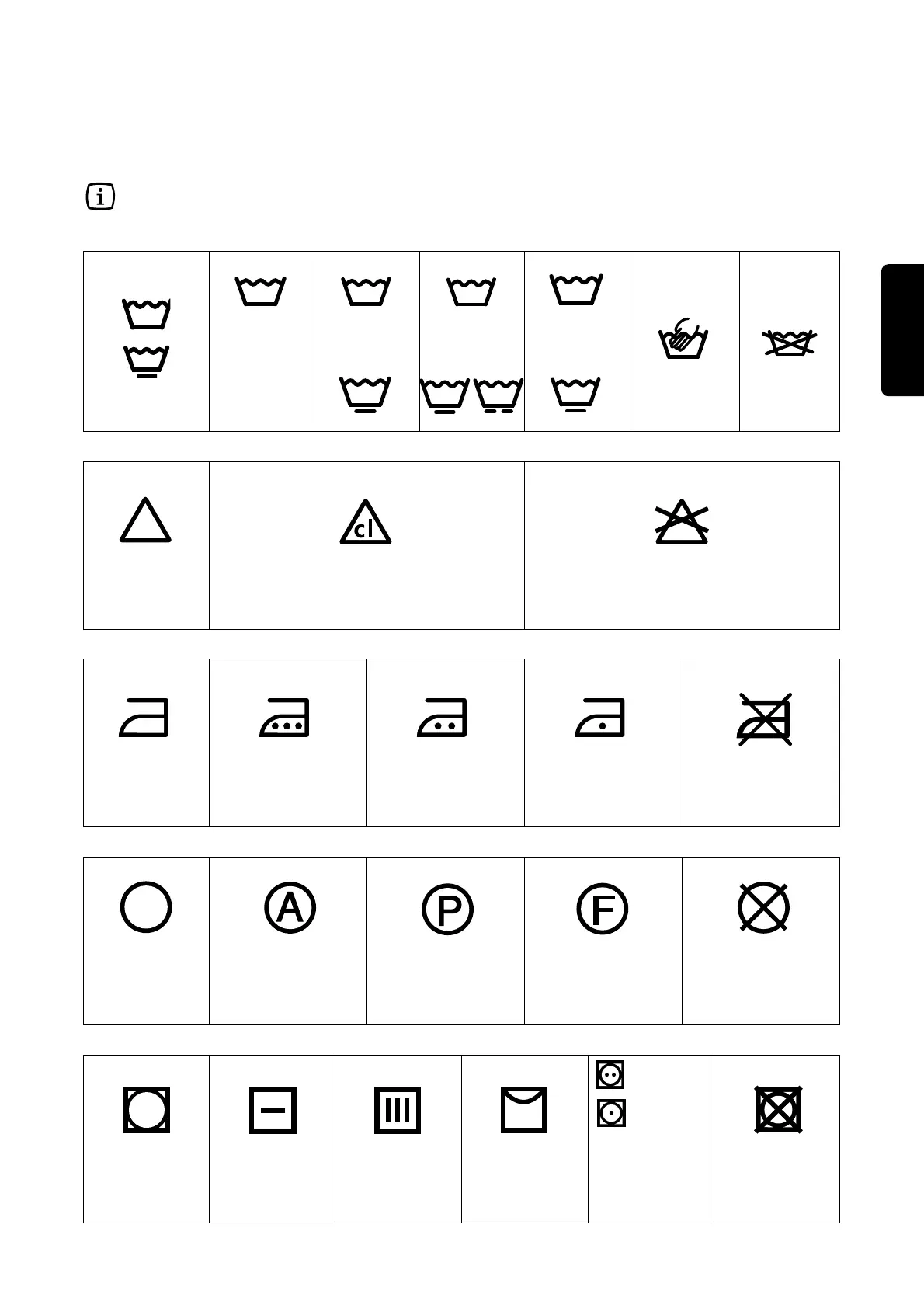Select the line dry envelope-shaped symbol
The image size is (924, 1308).
tap(524, 1110)
